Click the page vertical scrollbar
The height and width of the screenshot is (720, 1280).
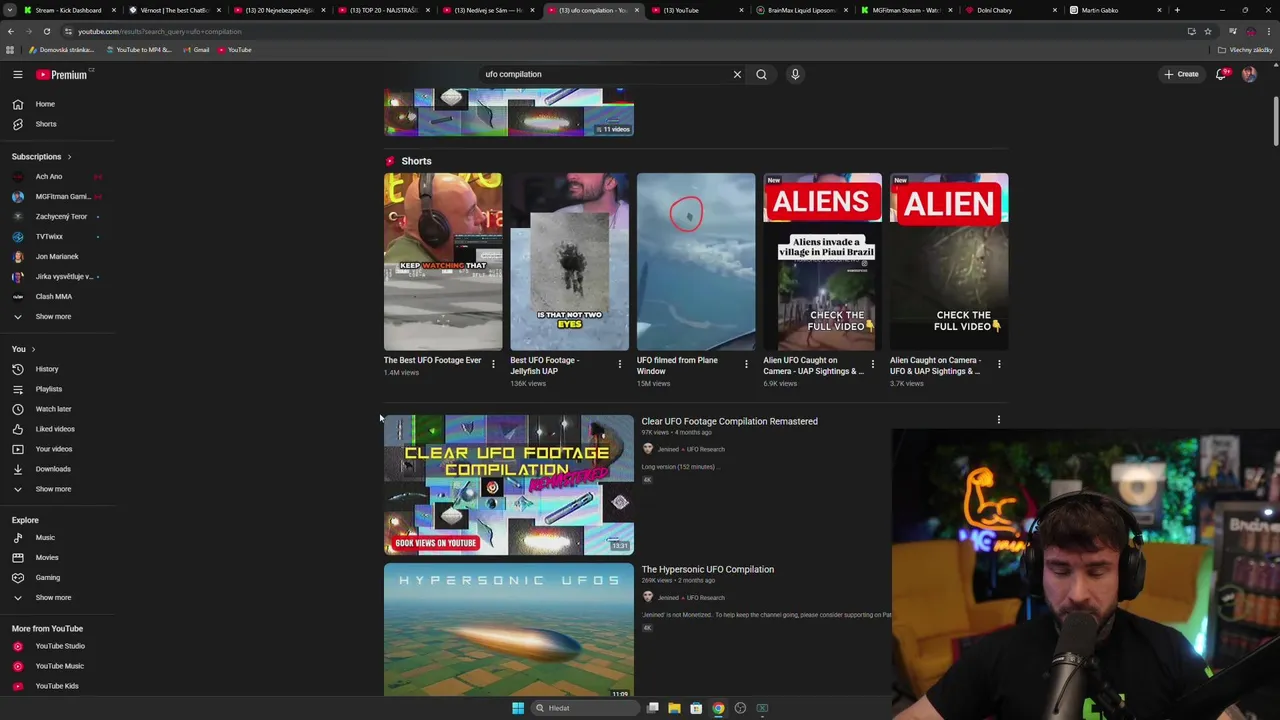[1275, 120]
